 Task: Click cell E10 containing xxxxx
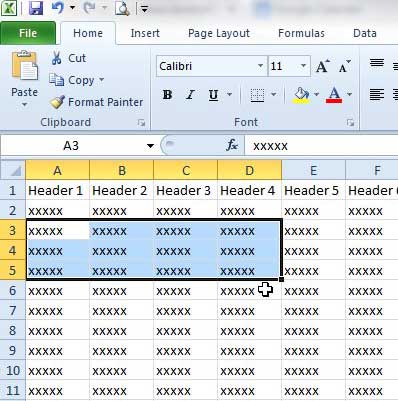point(313,370)
